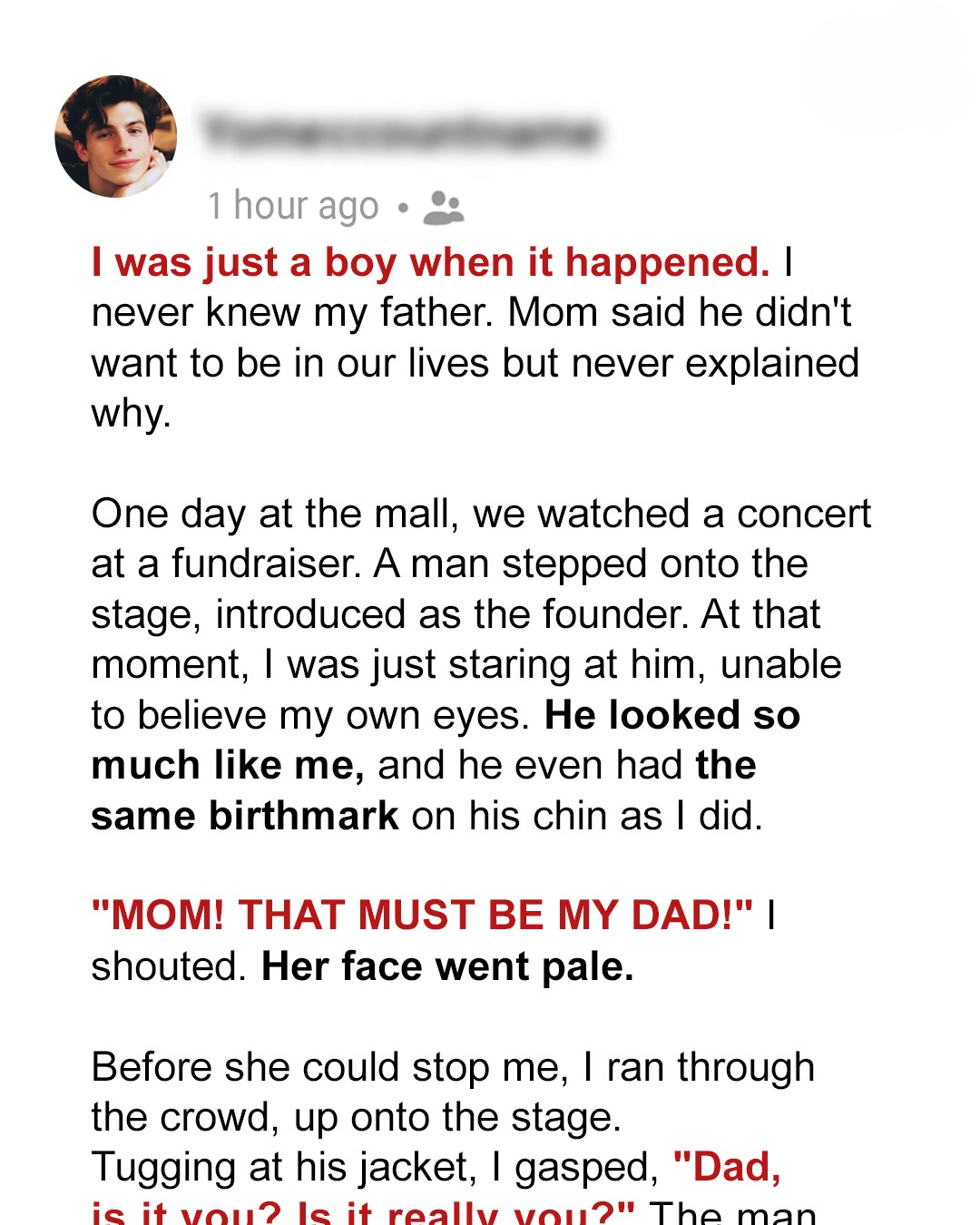This screenshot has height=1225, width=980.
Task: Select the red headline "I was just a boy"
Action: (x=430, y=262)
